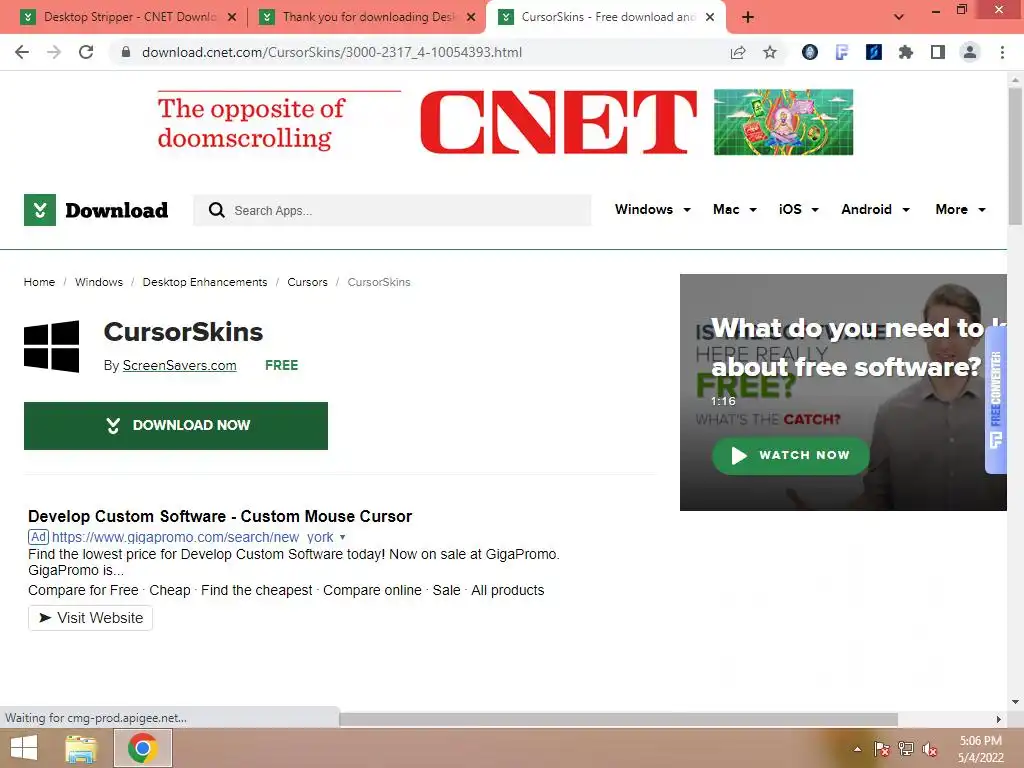The width and height of the screenshot is (1024, 768).
Task: Click the FREE price label
Action: coord(281,366)
